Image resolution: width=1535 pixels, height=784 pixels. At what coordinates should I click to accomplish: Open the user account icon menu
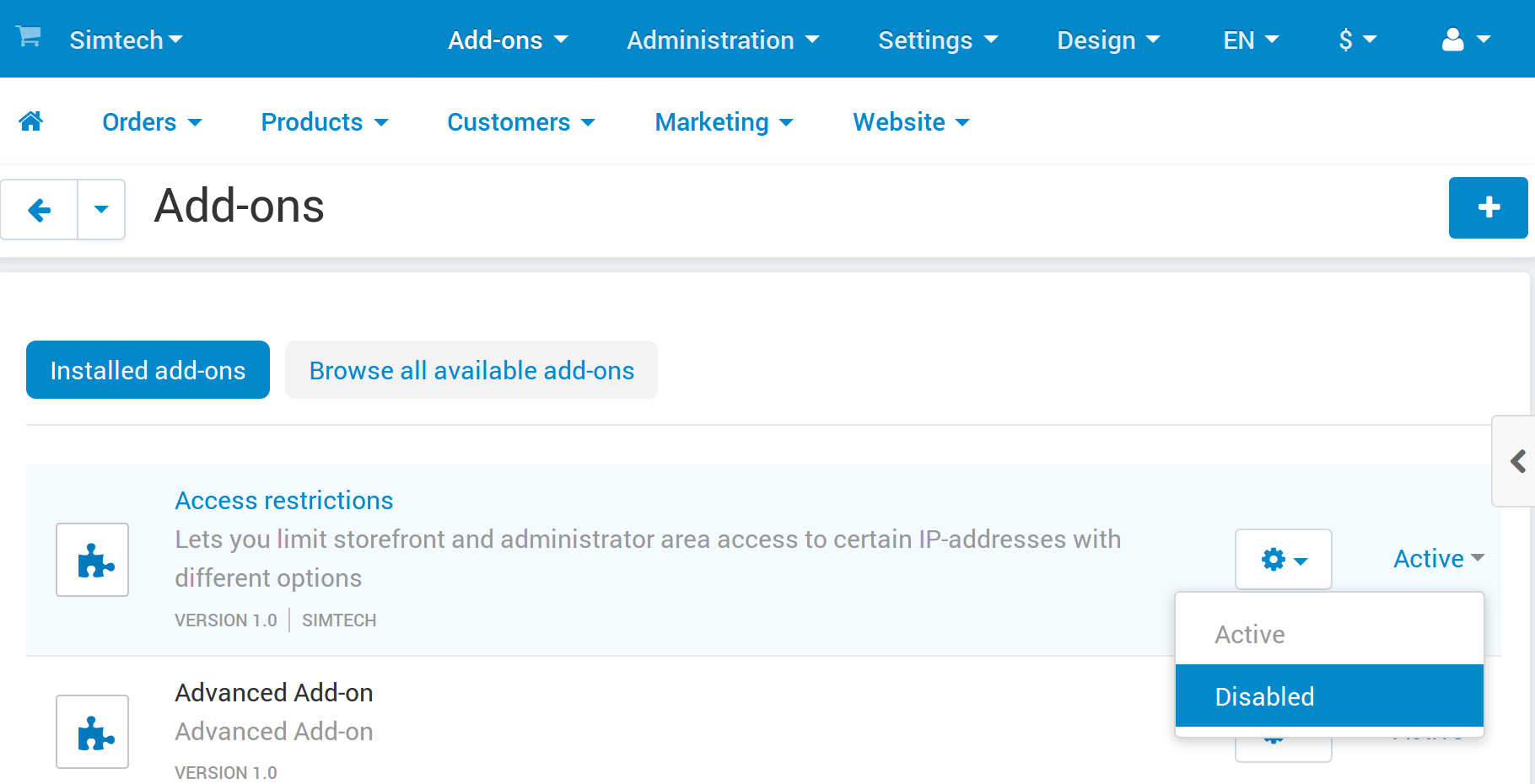click(1466, 40)
